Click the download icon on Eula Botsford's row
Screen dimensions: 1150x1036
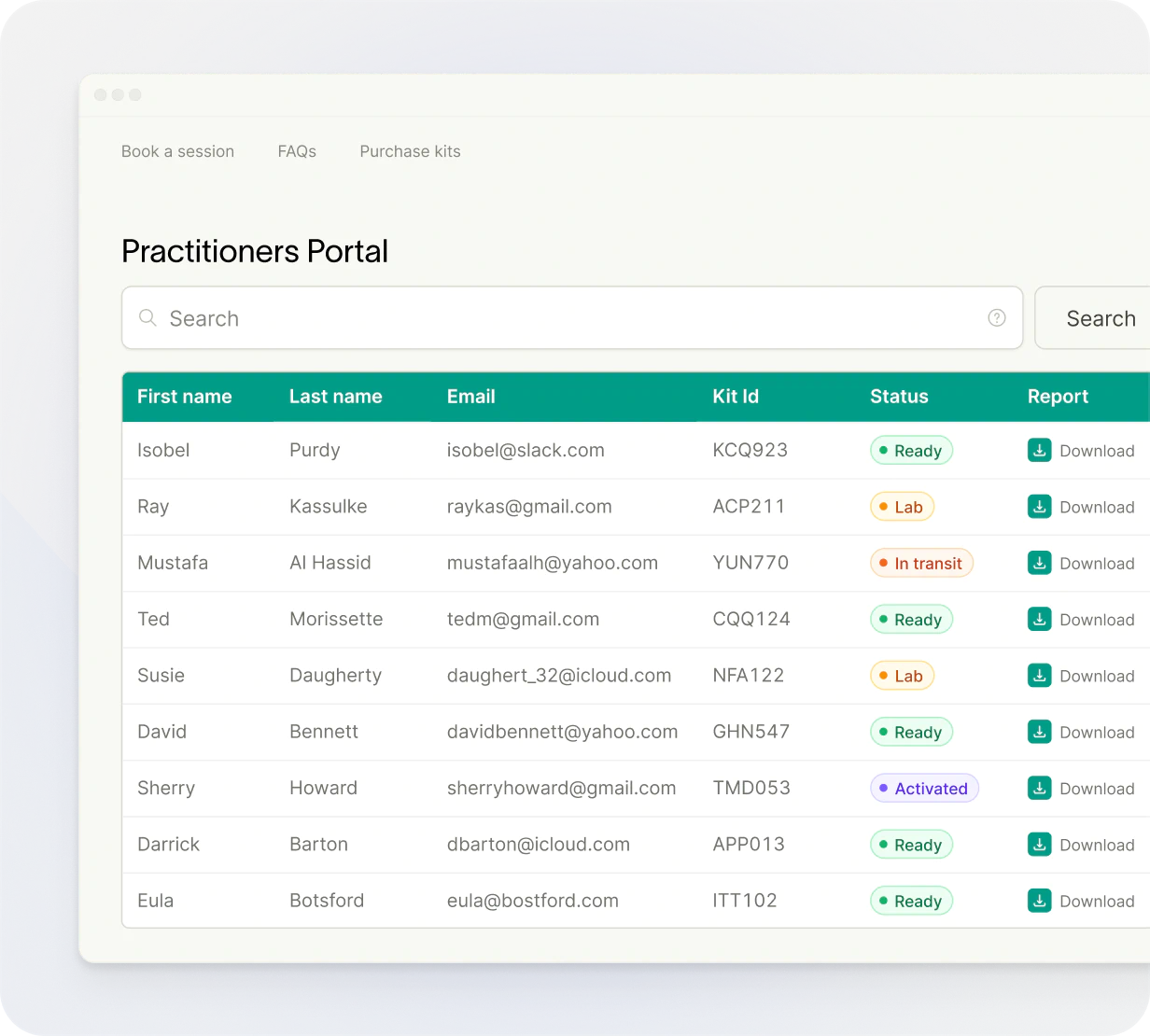(1039, 901)
